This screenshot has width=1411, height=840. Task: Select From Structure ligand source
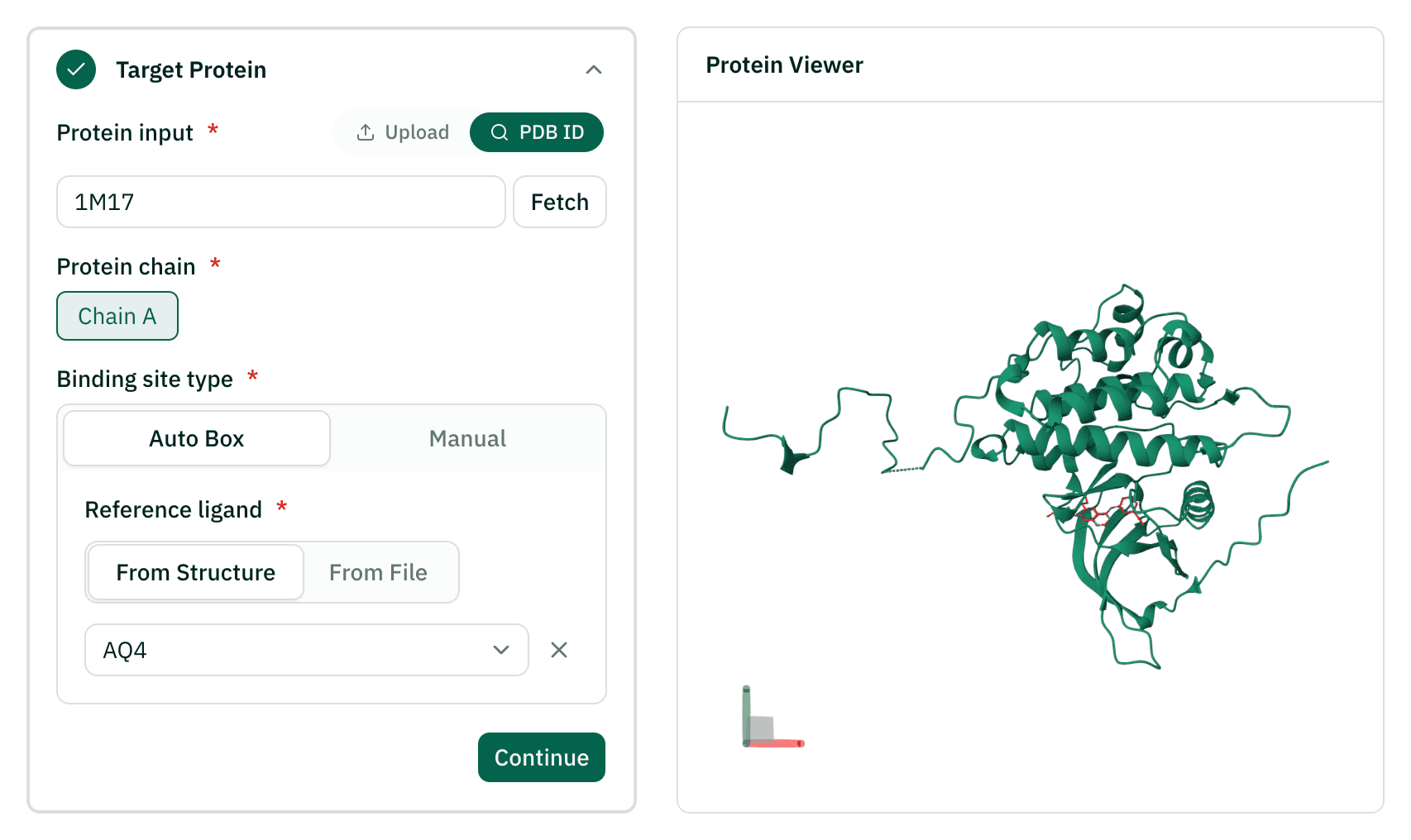click(196, 572)
